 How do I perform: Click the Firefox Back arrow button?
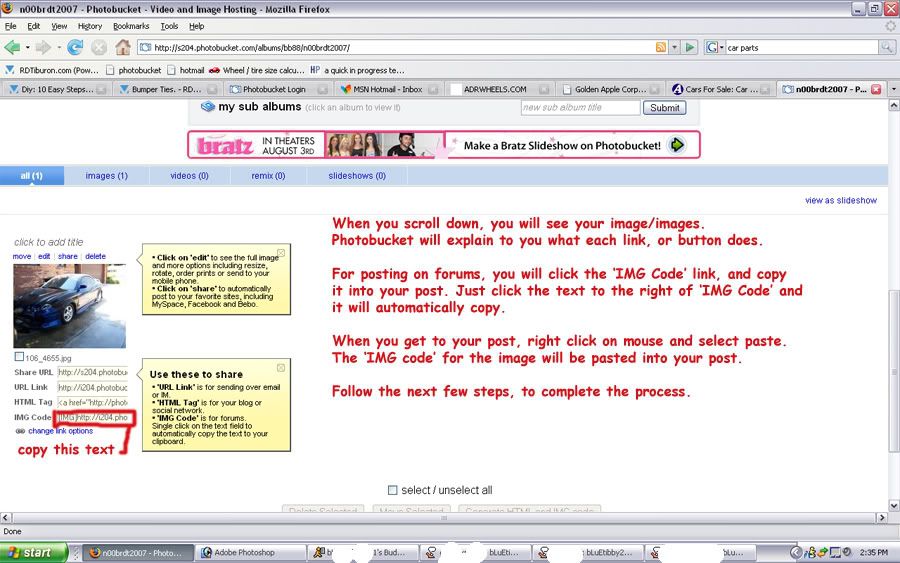[x=13, y=47]
